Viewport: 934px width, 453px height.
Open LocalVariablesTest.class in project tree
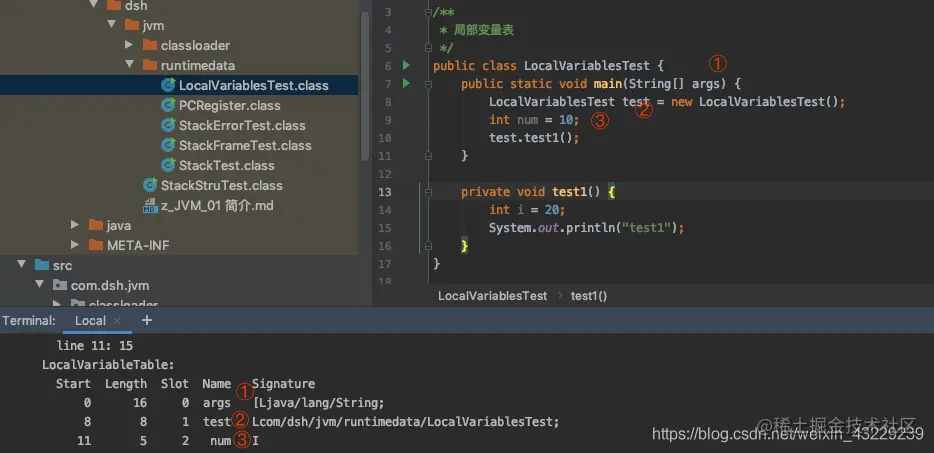tap(254, 85)
